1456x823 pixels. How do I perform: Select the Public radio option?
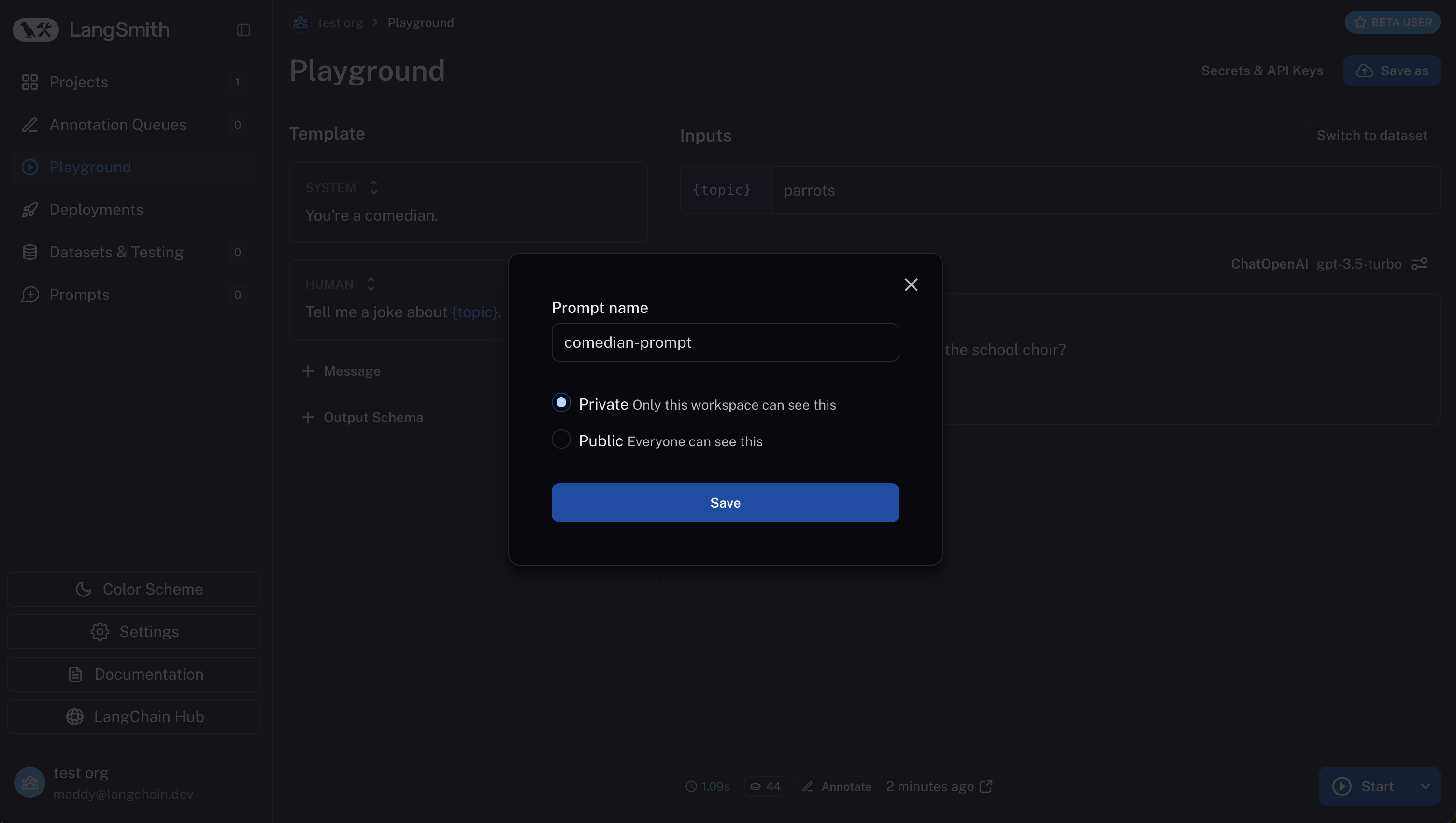pos(561,440)
